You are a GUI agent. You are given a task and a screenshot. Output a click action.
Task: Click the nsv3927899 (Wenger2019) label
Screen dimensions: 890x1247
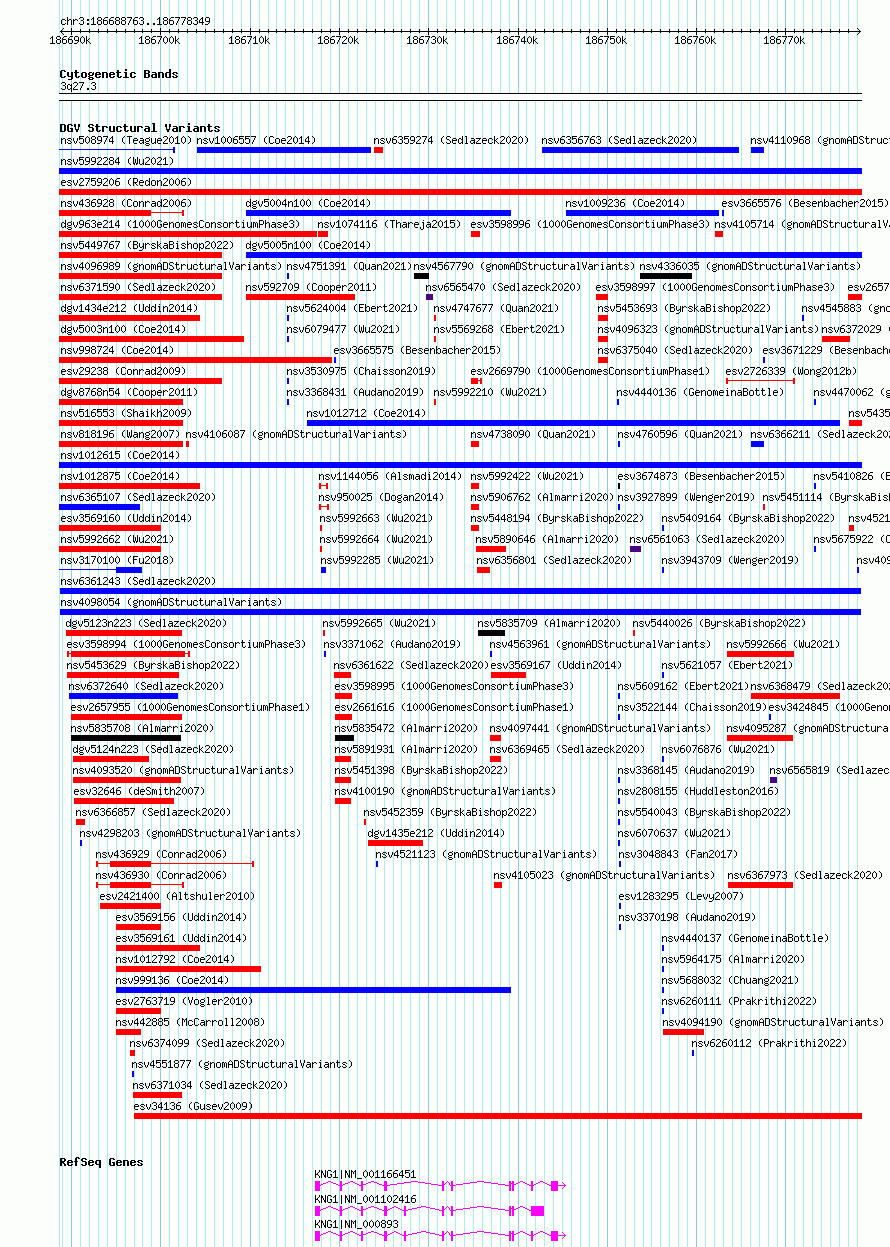tap(686, 497)
